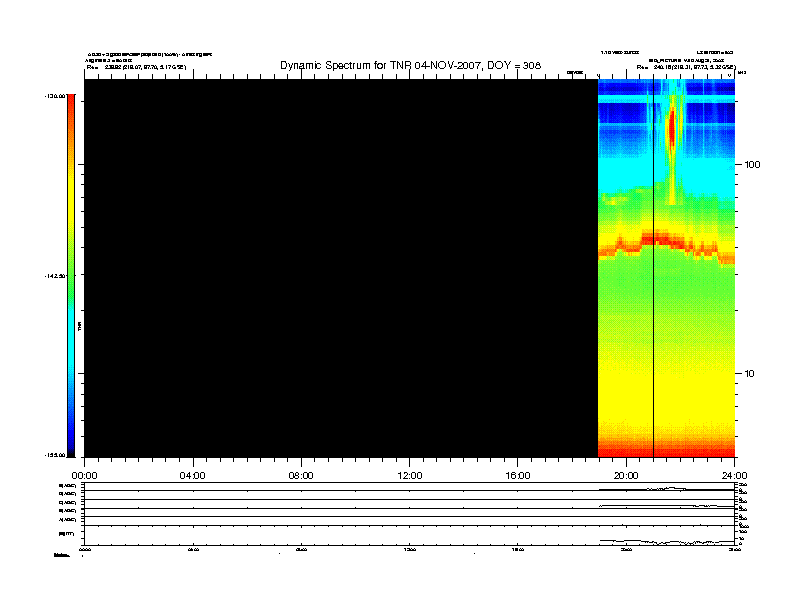
Task: Click the "TNR" label beside the color scale
Action: click(x=79, y=327)
